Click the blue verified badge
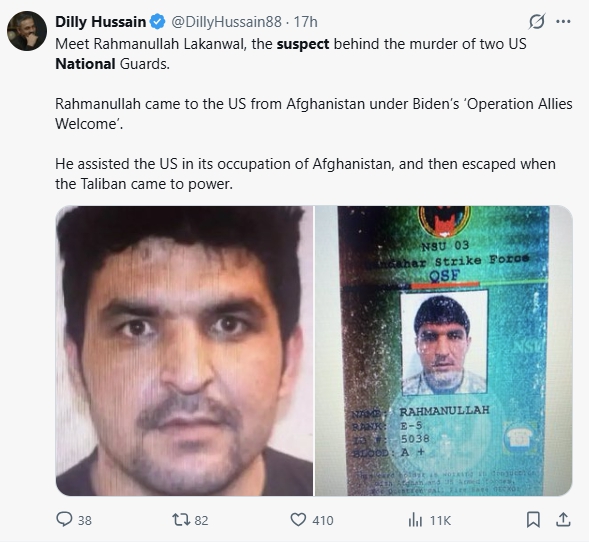 coord(157,22)
